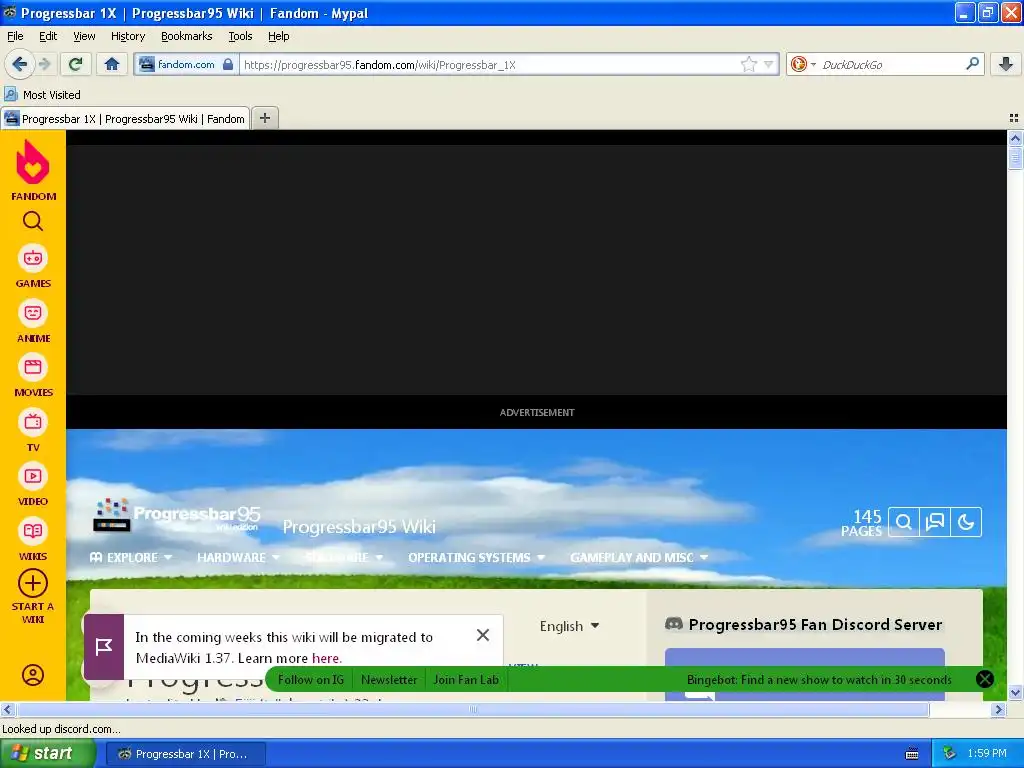Click the URL address field

(x=490, y=64)
